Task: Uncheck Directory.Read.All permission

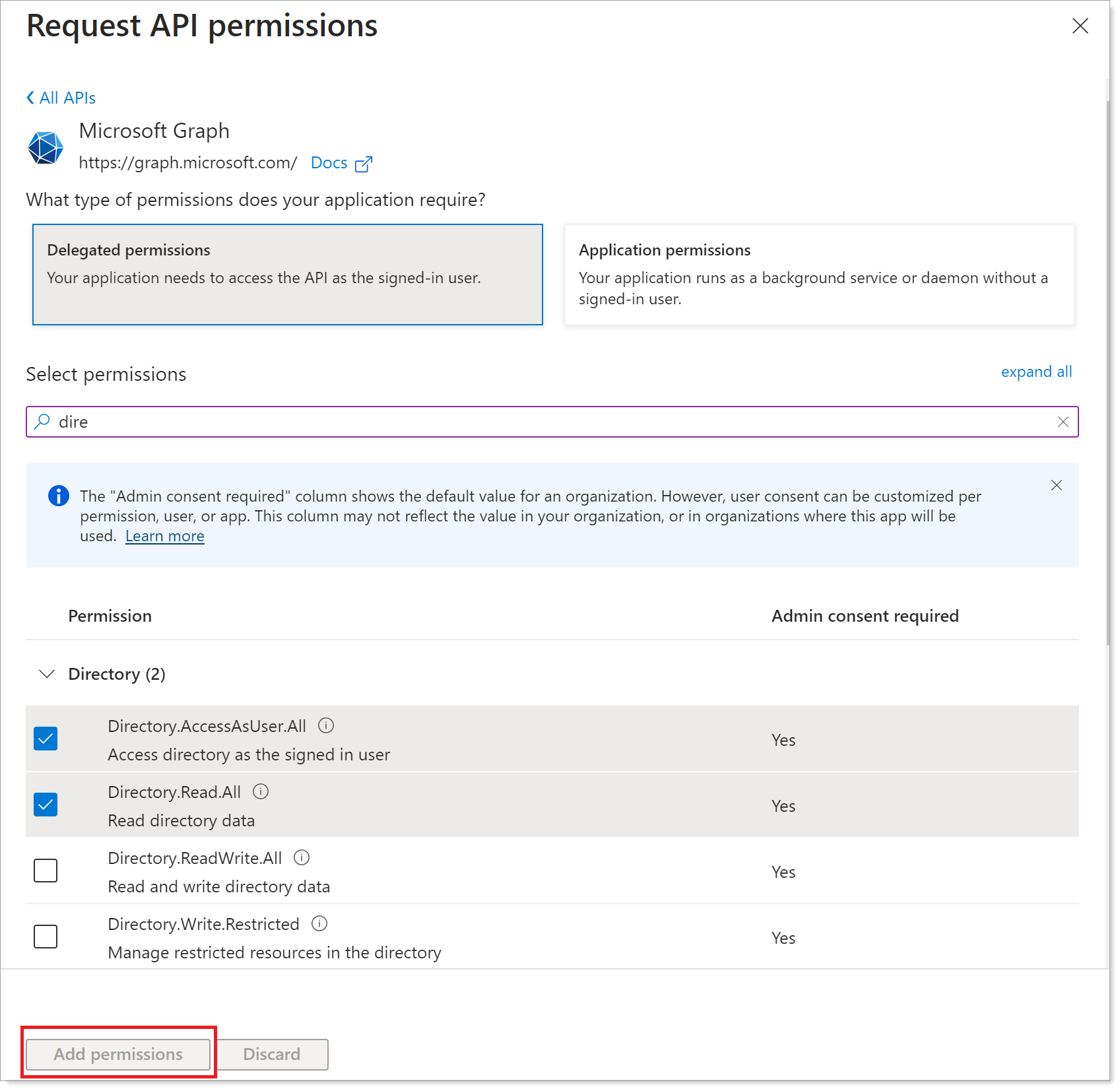Action: click(x=46, y=805)
